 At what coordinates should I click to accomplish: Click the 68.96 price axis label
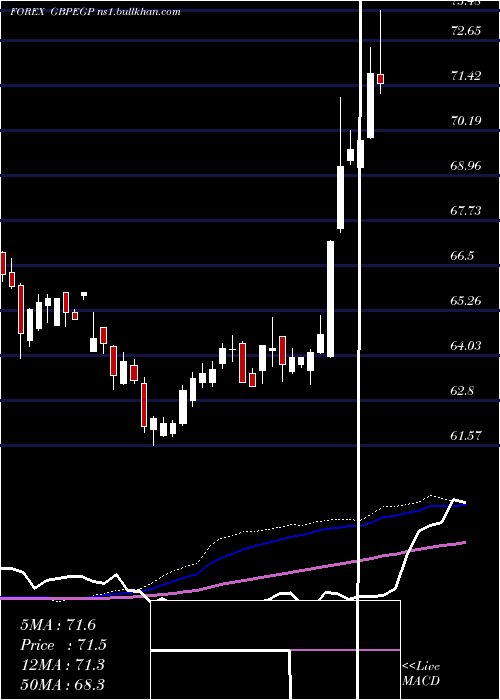(466, 166)
